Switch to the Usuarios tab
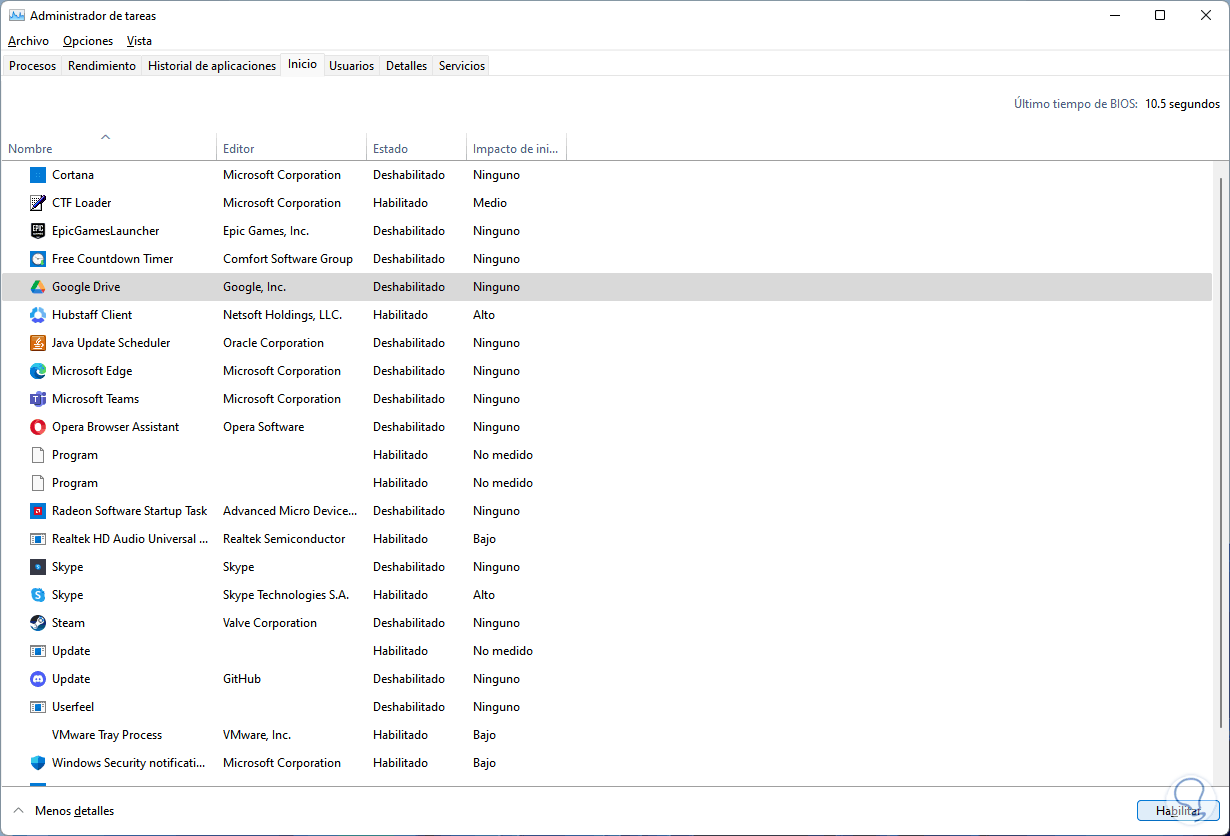Viewport: 1230px width, 836px height. [x=351, y=66]
